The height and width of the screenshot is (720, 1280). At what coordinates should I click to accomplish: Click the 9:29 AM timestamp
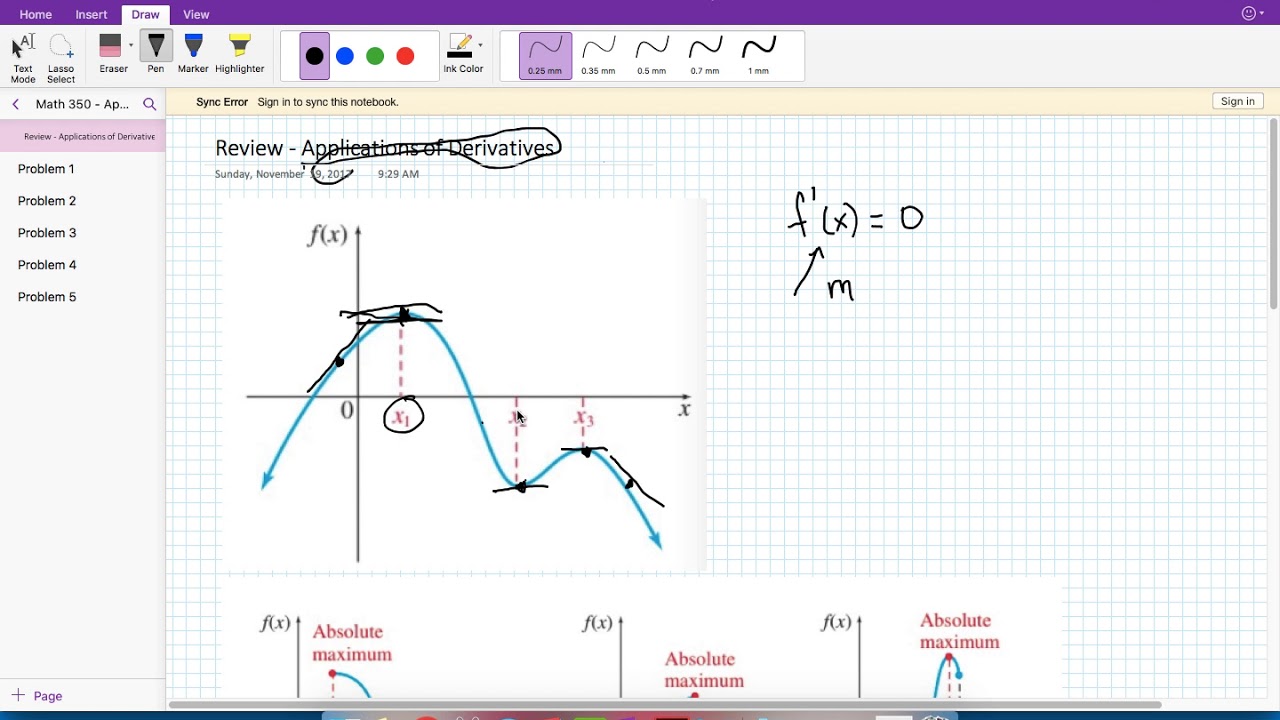tap(398, 174)
